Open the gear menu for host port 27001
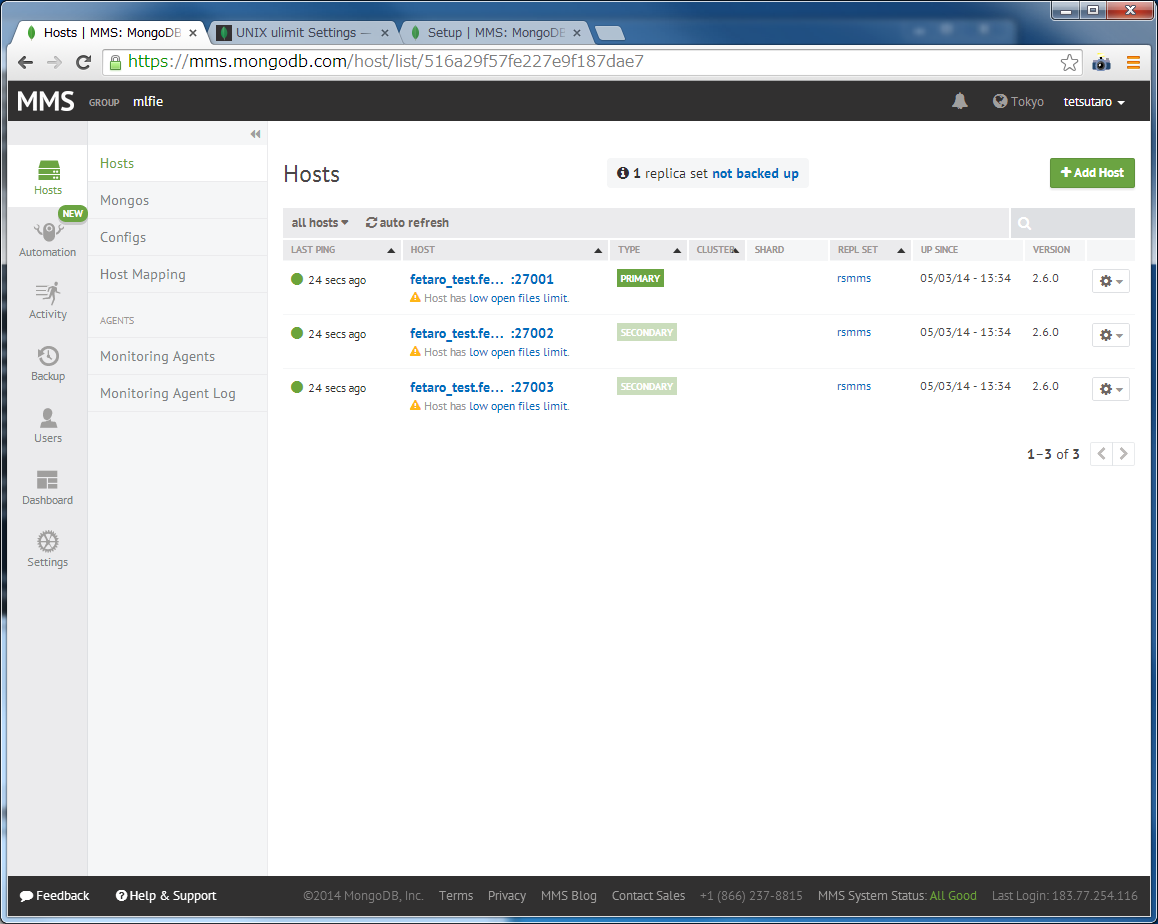This screenshot has height=924, width=1158. 1110,281
